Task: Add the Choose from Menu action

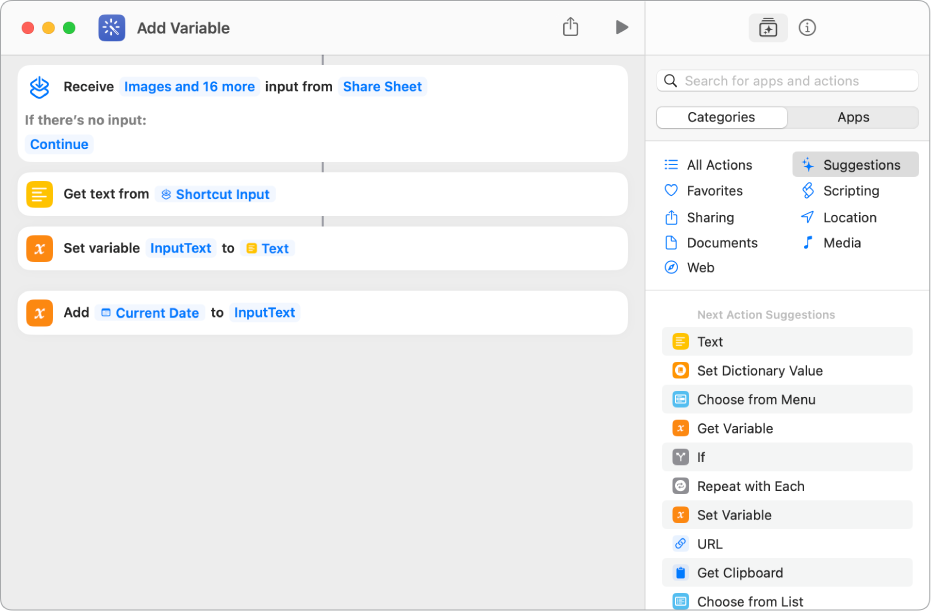Action: [755, 399]
